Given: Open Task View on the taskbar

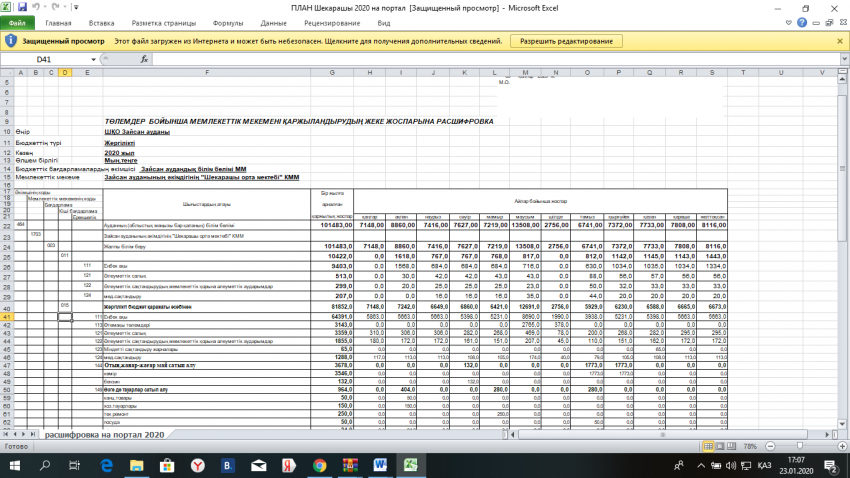Looking at the screenshot, I should pos(74,466).
